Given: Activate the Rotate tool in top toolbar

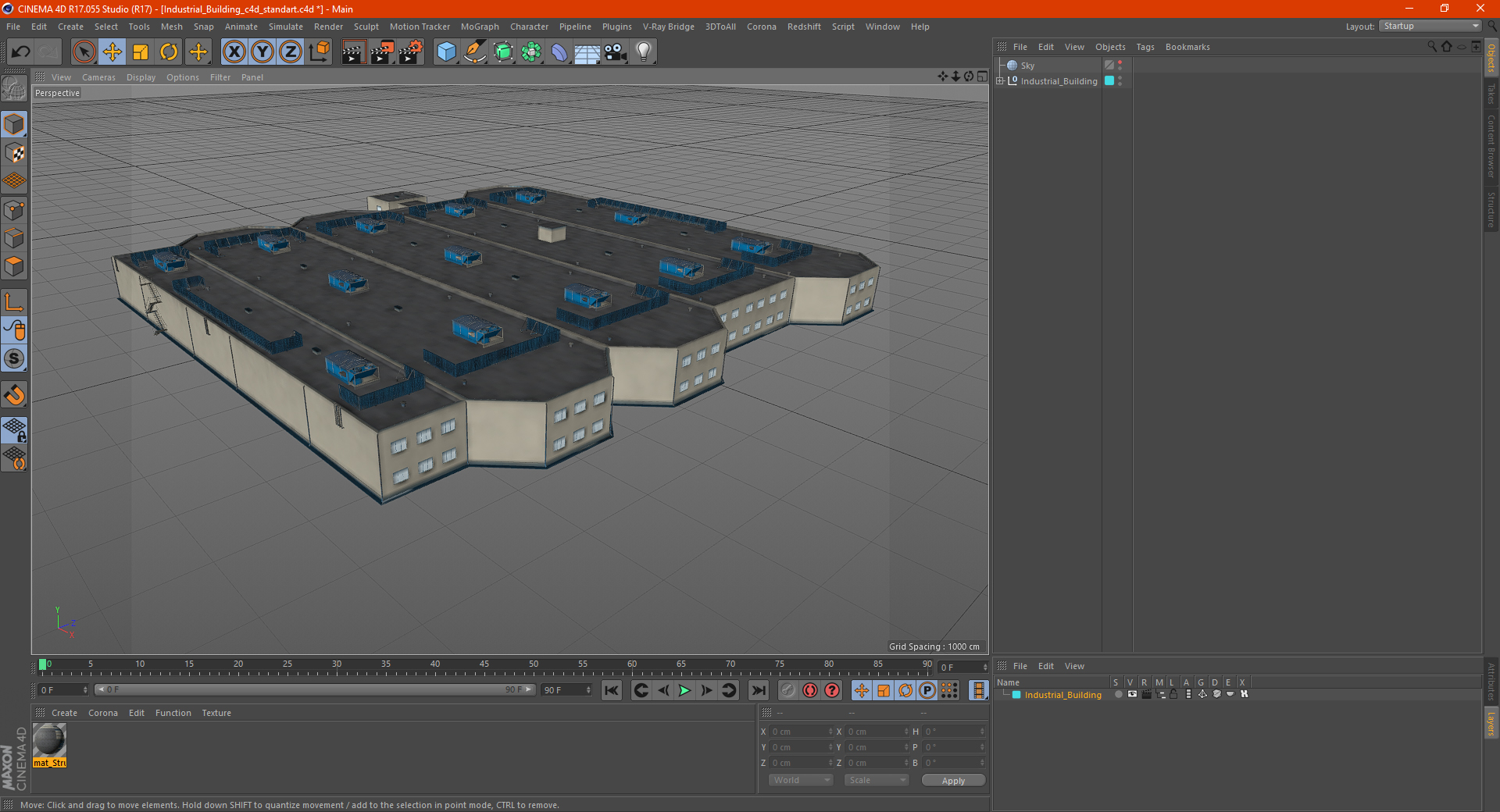Looking at the screenshot, I should pos(169,52).
